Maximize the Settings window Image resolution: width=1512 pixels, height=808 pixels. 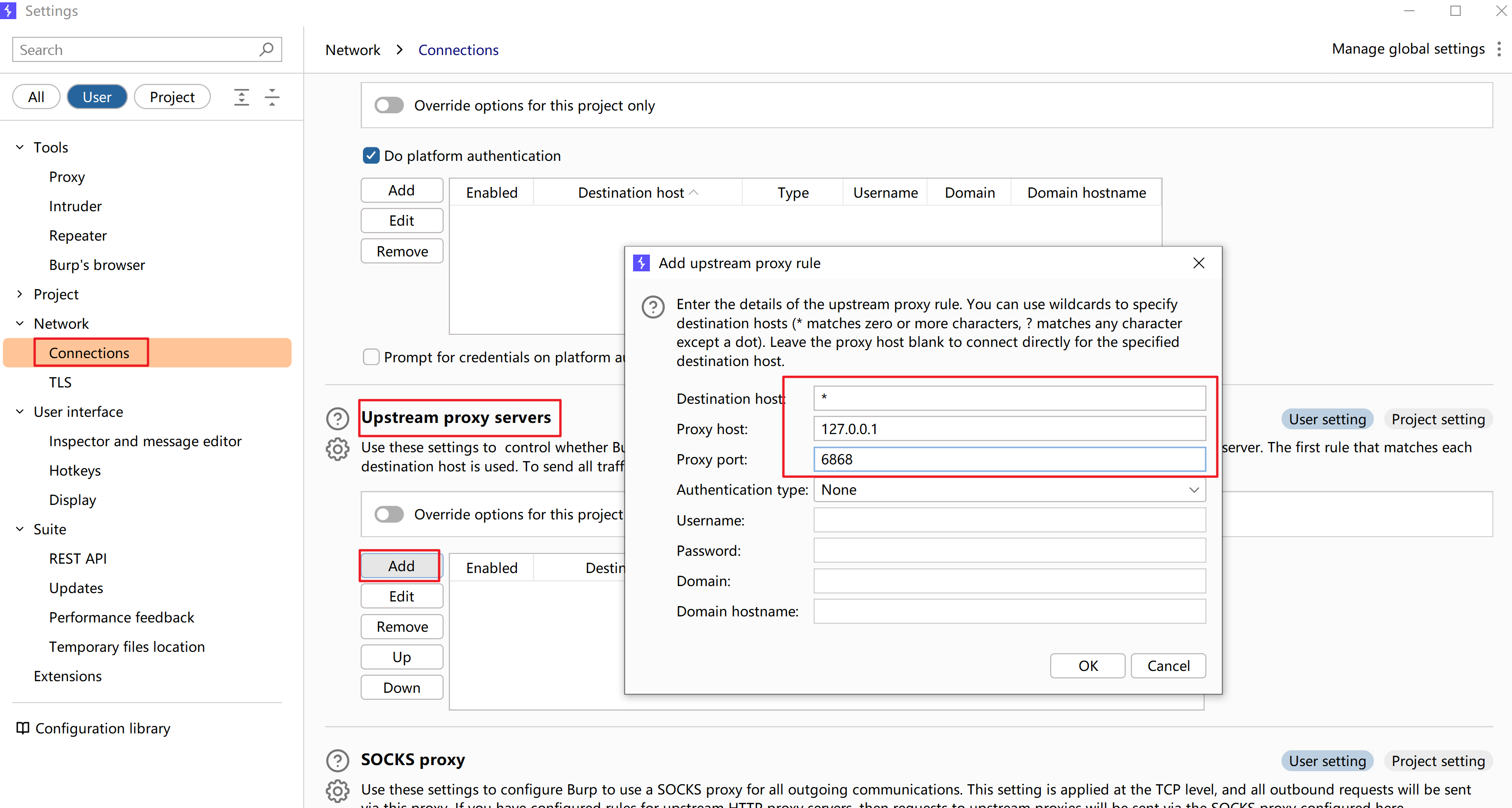click(x=1455, y=11)
